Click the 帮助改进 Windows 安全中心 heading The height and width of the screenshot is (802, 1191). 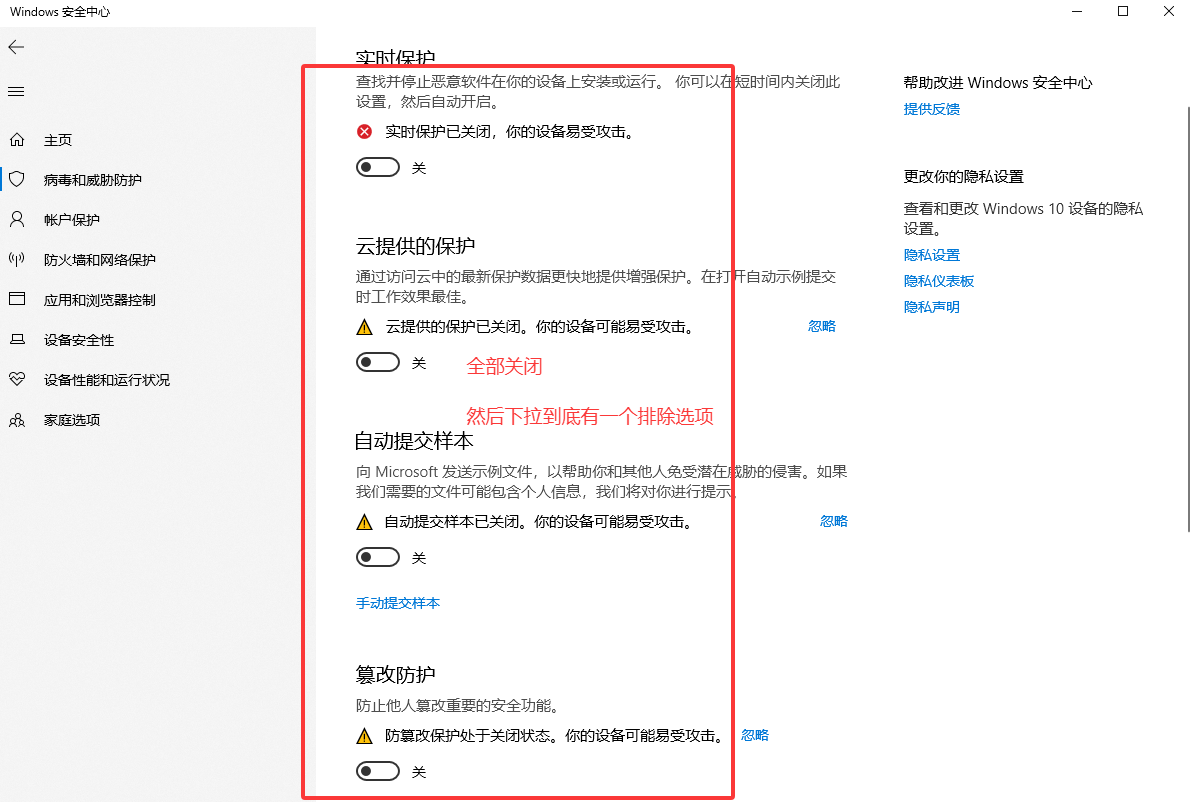pyautogui.click(x=997, y=83)
